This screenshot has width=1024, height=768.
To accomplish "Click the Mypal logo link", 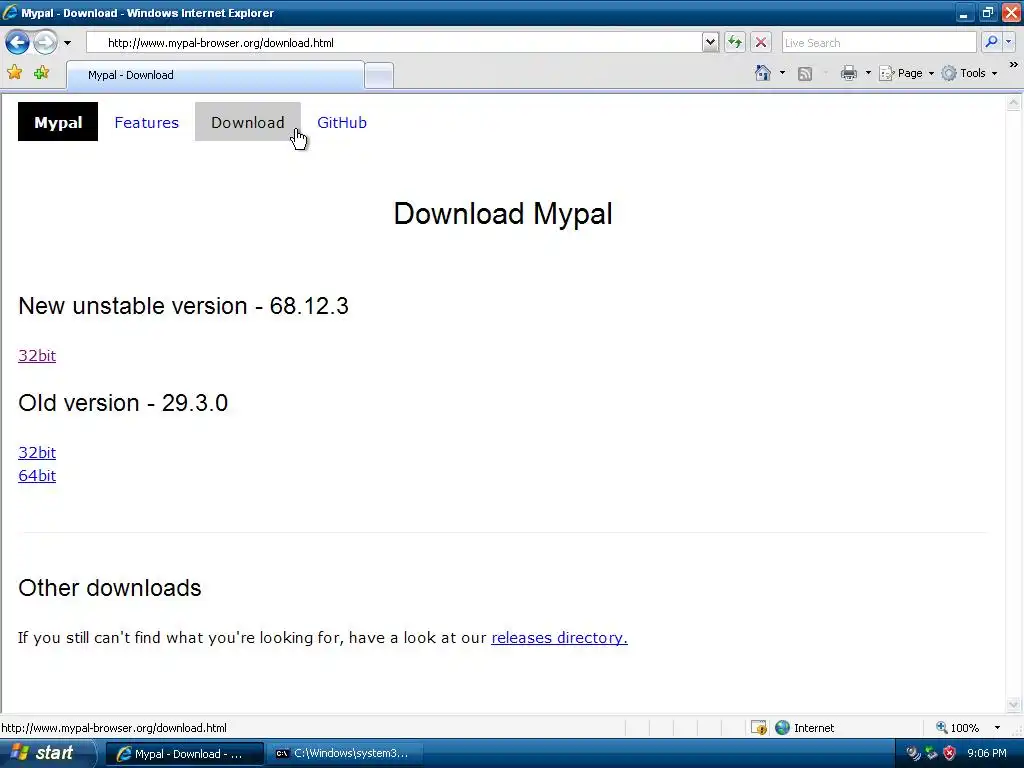I will (x=58, y=122).
